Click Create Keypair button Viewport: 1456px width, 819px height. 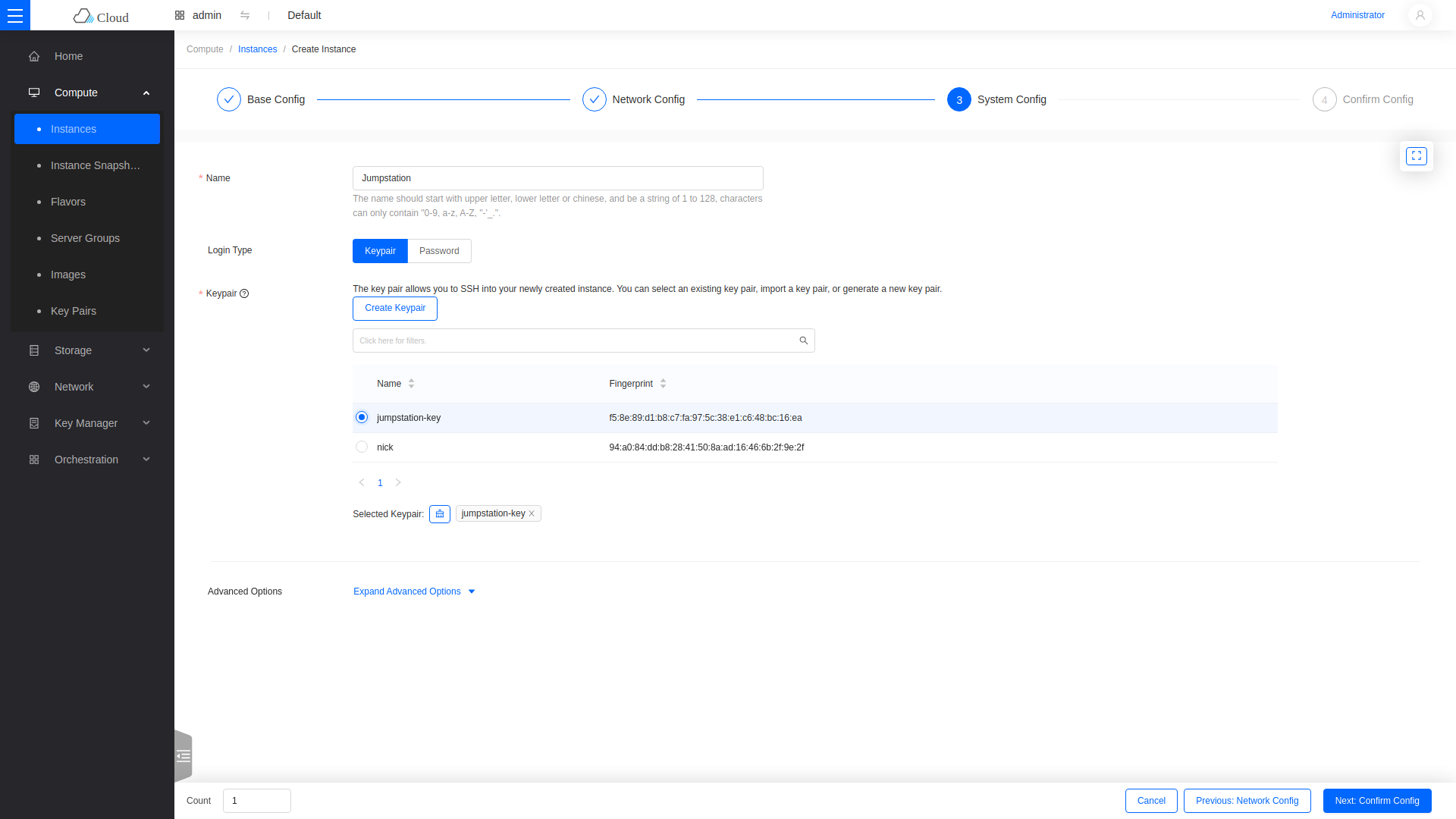[395, 308]
